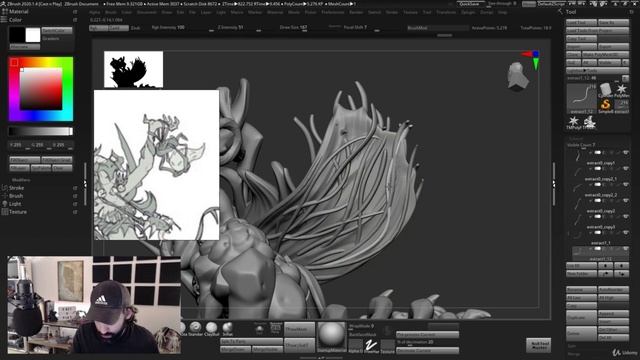
Task: Click the Load Tool button
Action: click(x=581, y=22)
